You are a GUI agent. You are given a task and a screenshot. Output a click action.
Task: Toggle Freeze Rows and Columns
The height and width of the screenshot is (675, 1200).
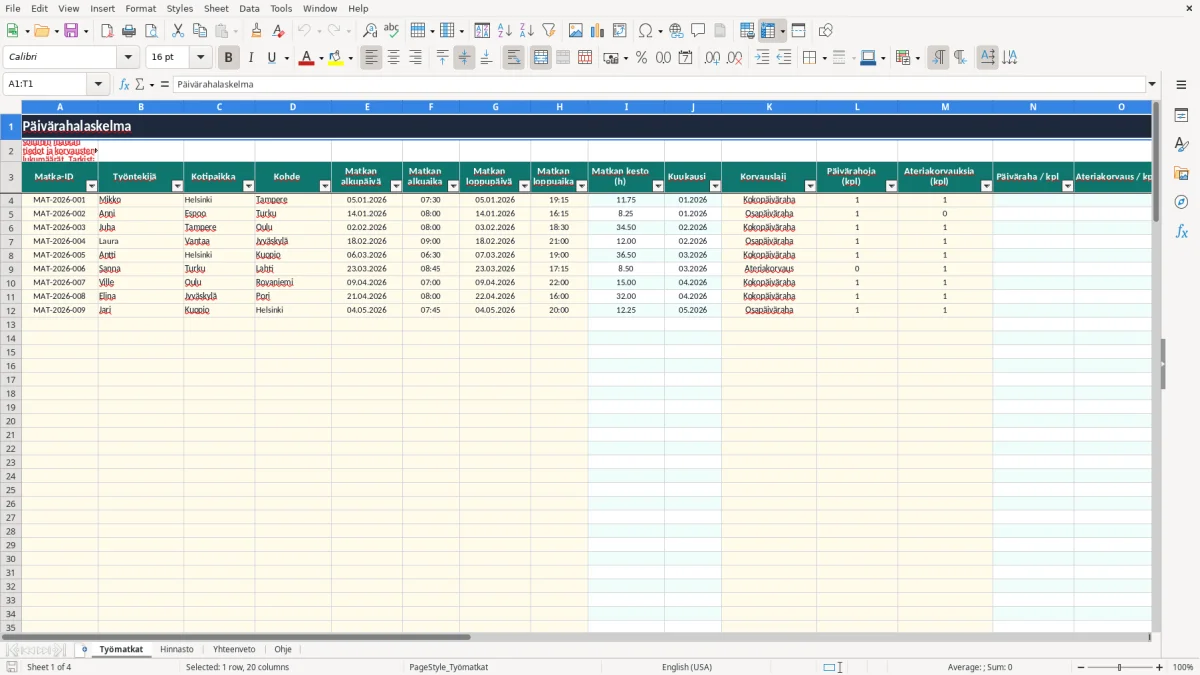click(768, 30)
